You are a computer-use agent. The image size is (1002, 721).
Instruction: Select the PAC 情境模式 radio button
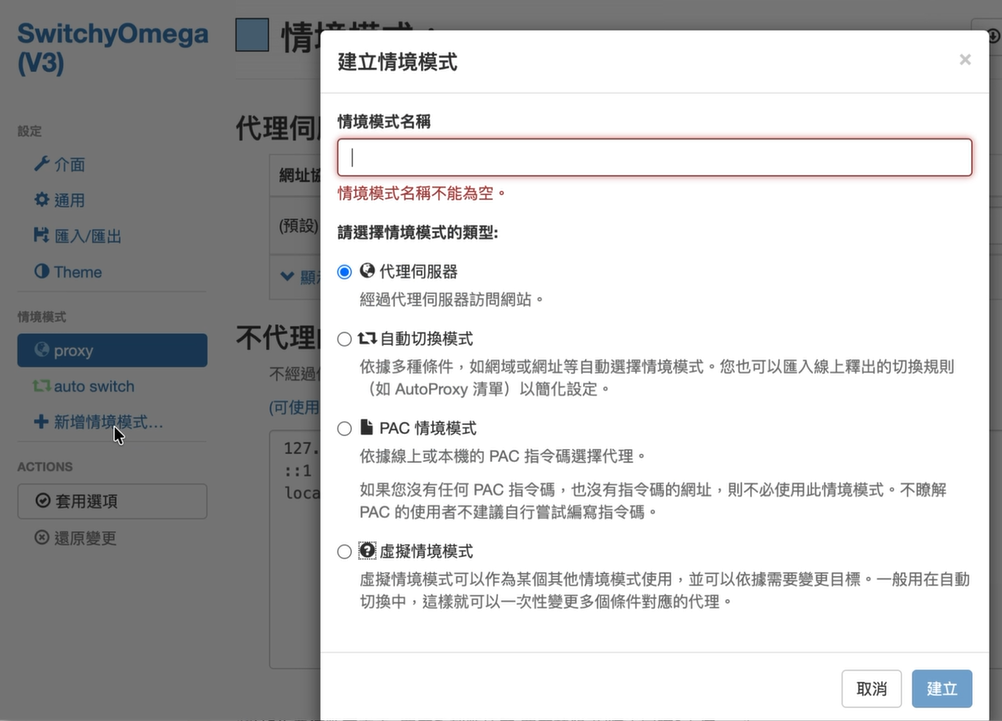tap(344, 428)
